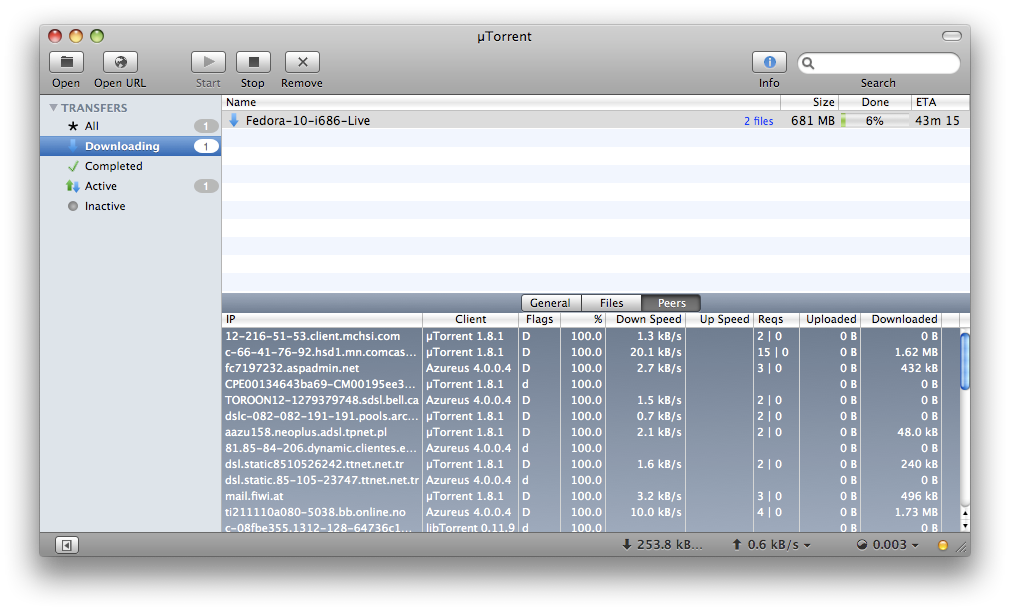Remove the selected torrent
The image size is (1010, 611).
point(302,62)
